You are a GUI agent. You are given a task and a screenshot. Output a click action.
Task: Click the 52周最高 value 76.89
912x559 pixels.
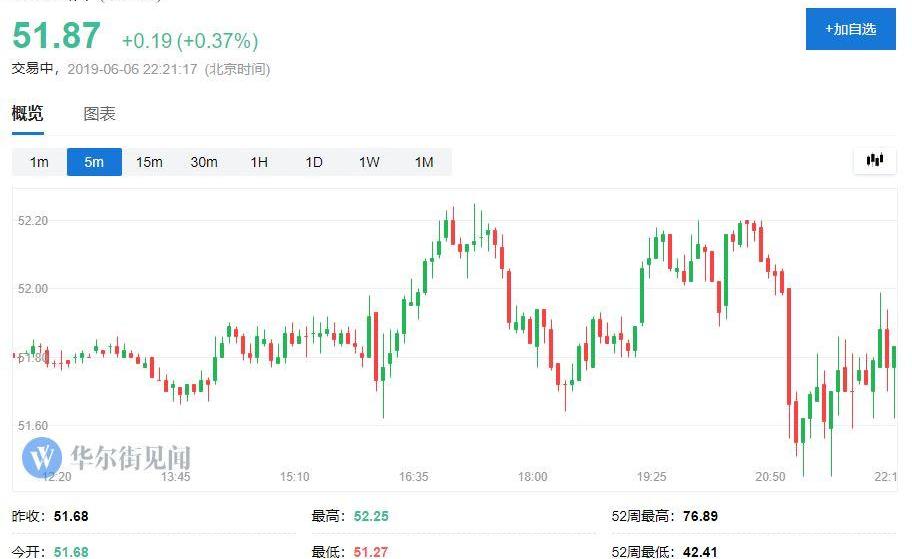[x=700, y=516]
